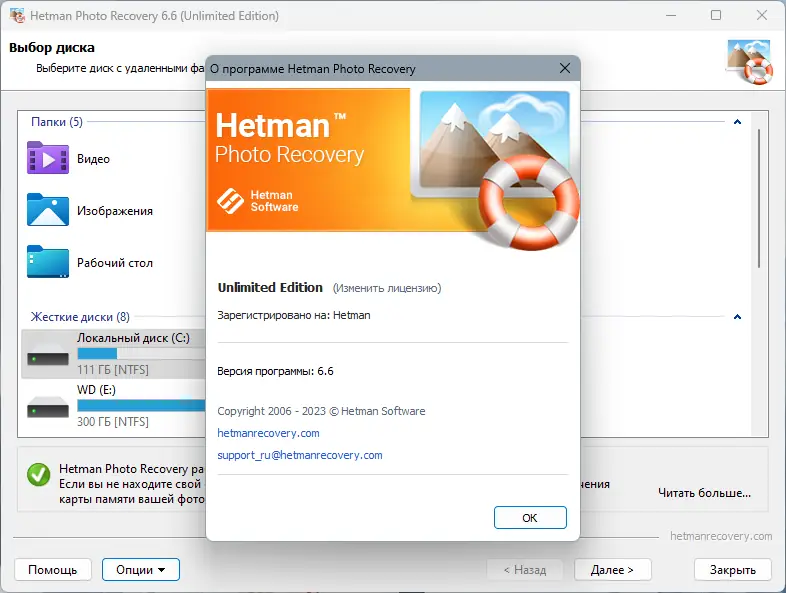Select the WD (E:) drive icon
The width and height of the screenshot is (786, 593).
tap(48, 407)
